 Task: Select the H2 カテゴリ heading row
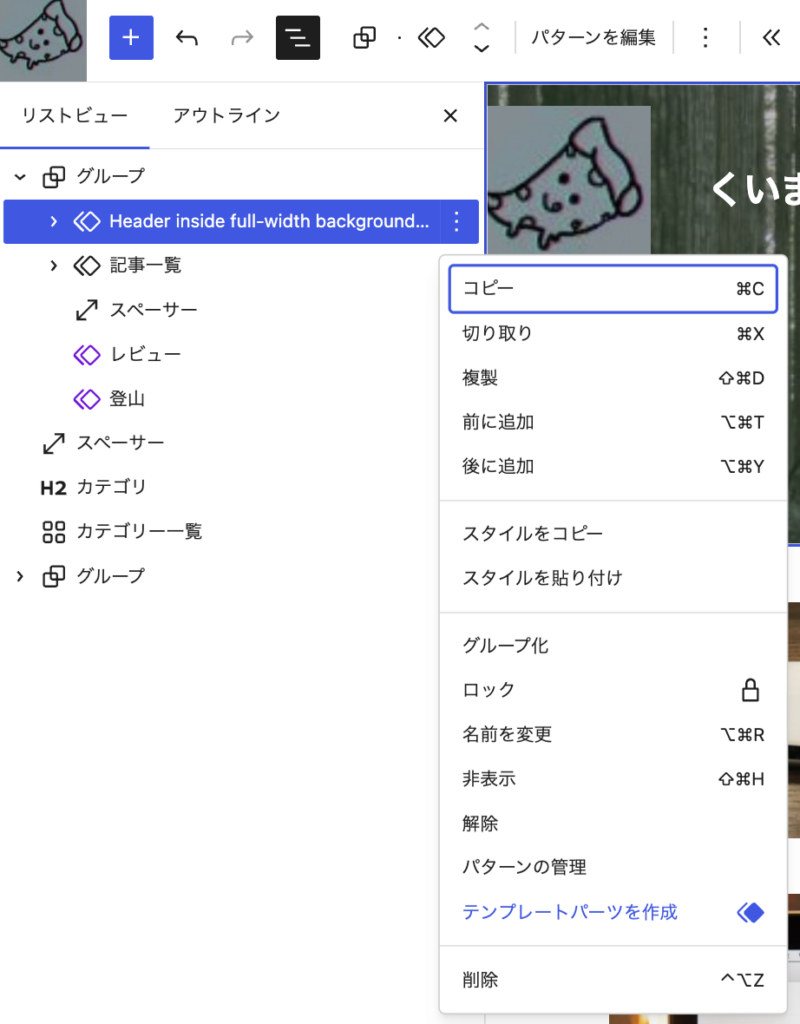coord(241,488)
